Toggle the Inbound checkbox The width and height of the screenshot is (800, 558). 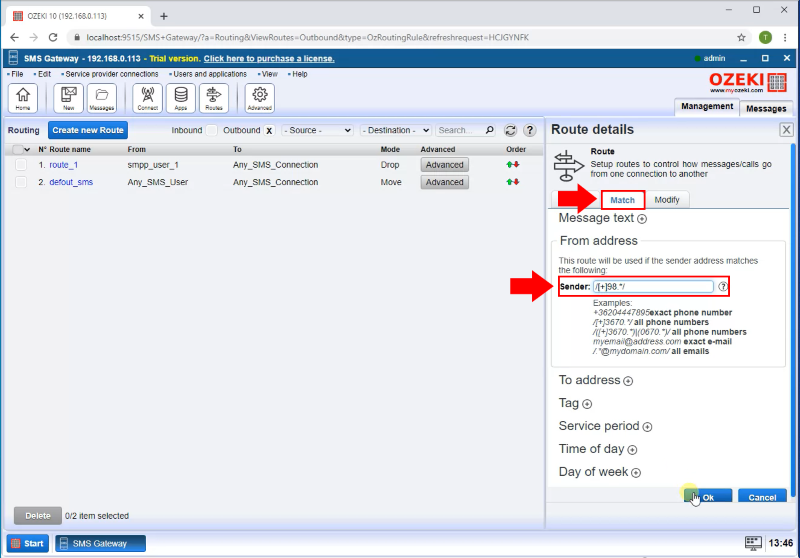[x=212, y=131]
